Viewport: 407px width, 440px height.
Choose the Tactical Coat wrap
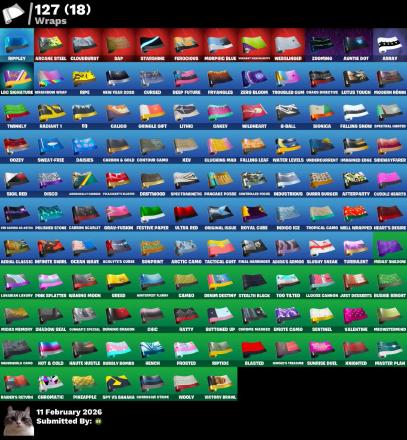[220, 249]
